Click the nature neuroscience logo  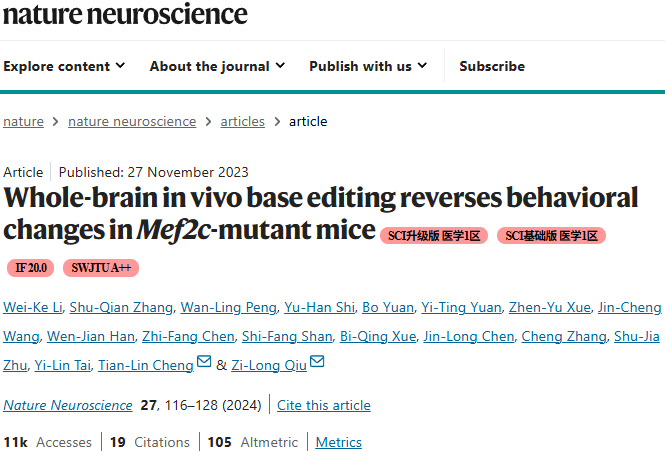pyautogui.click(x=125, y=14)
